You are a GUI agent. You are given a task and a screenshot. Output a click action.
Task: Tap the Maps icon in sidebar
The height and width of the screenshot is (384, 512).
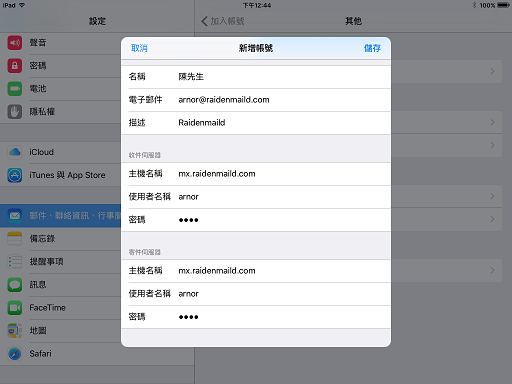15,331
